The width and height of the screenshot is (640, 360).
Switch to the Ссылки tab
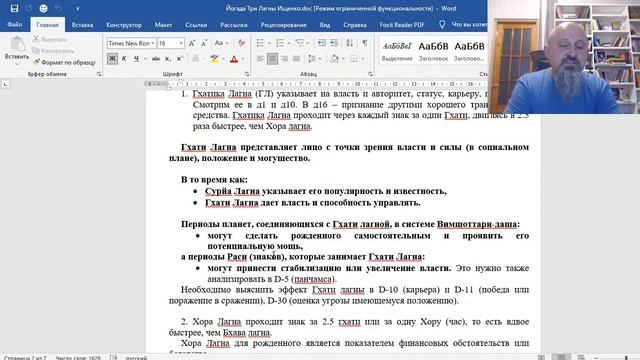(x=196, y=24)
